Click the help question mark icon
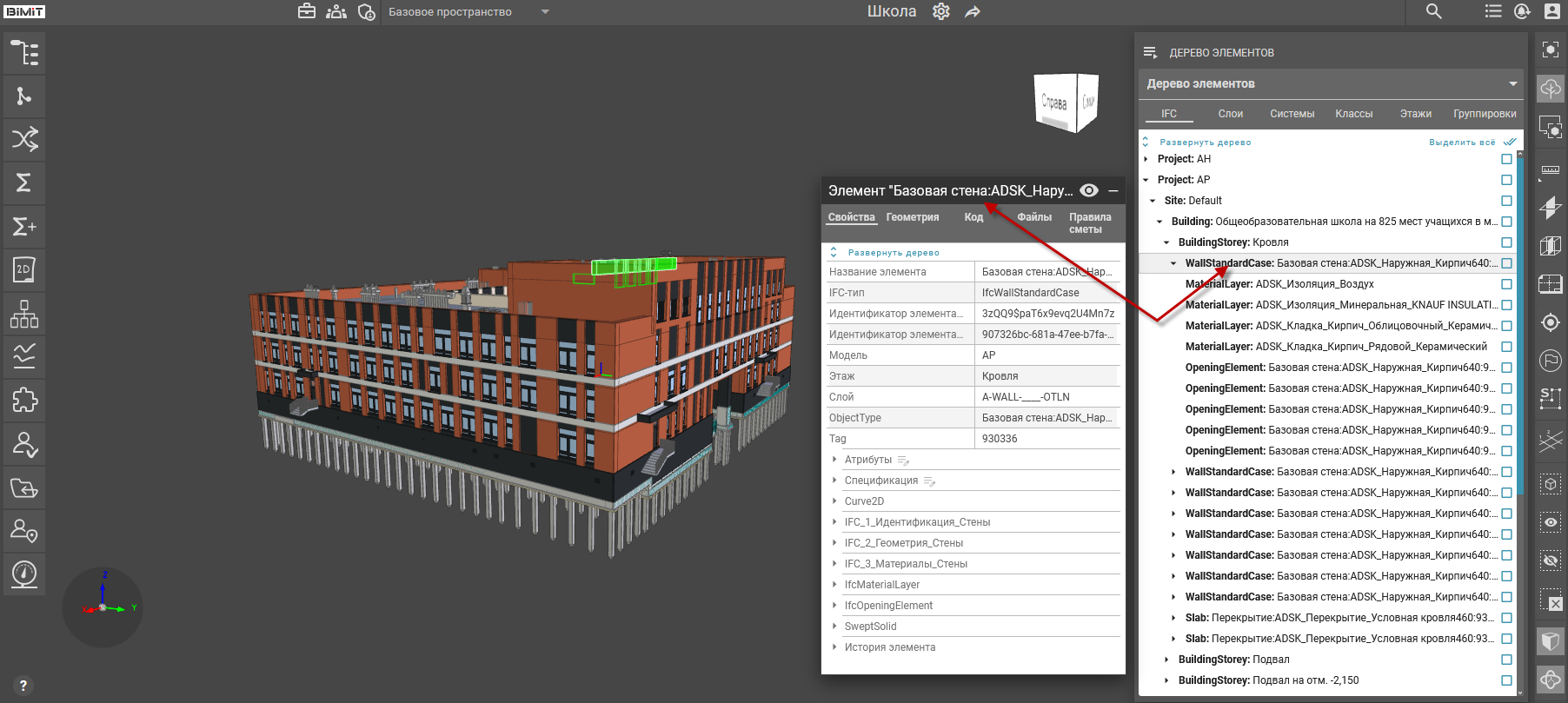The image size is (1568, 703). tap(23, 686)
